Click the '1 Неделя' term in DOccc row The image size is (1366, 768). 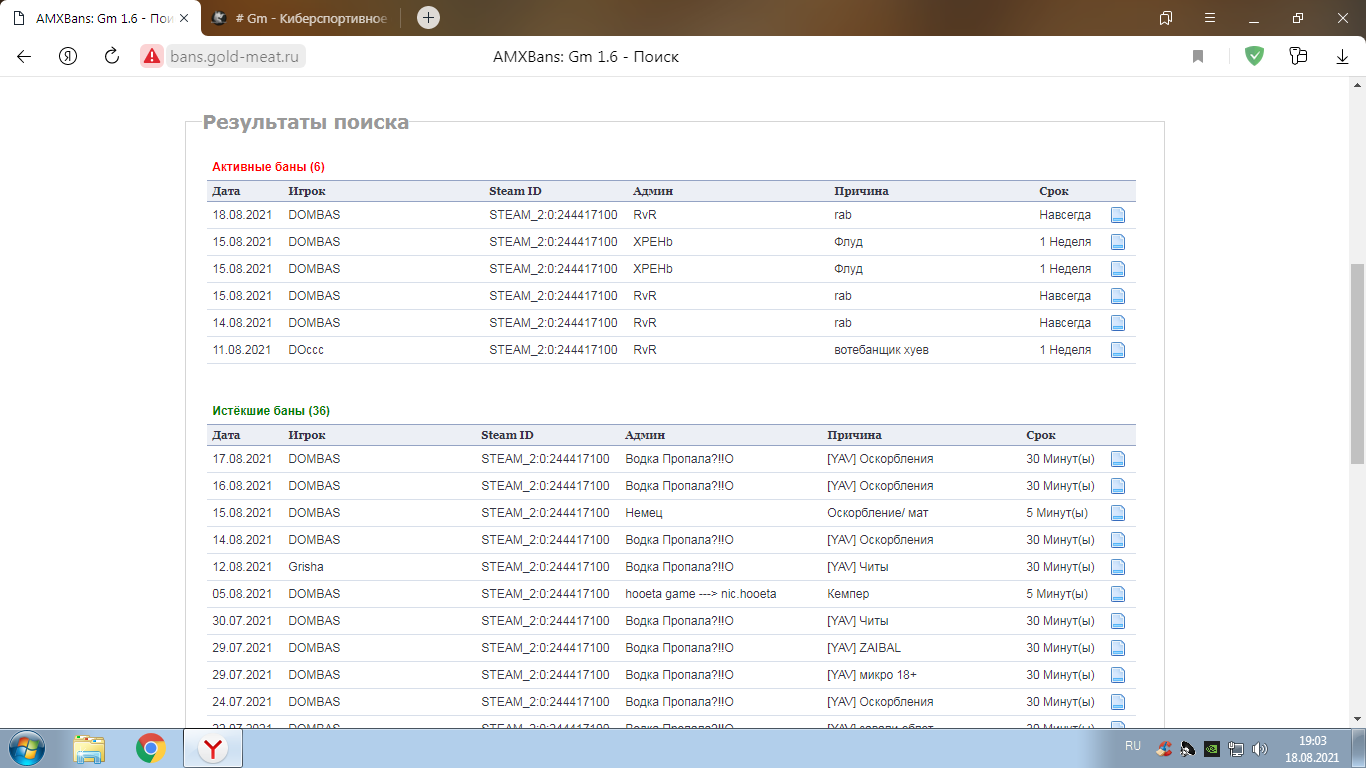point(1065,350)
